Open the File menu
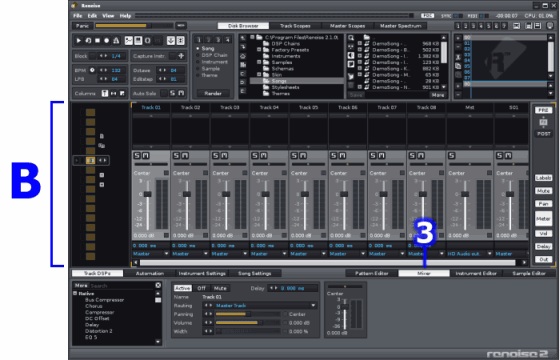This screenshot has width=560, height=360. tap(78, 16)
